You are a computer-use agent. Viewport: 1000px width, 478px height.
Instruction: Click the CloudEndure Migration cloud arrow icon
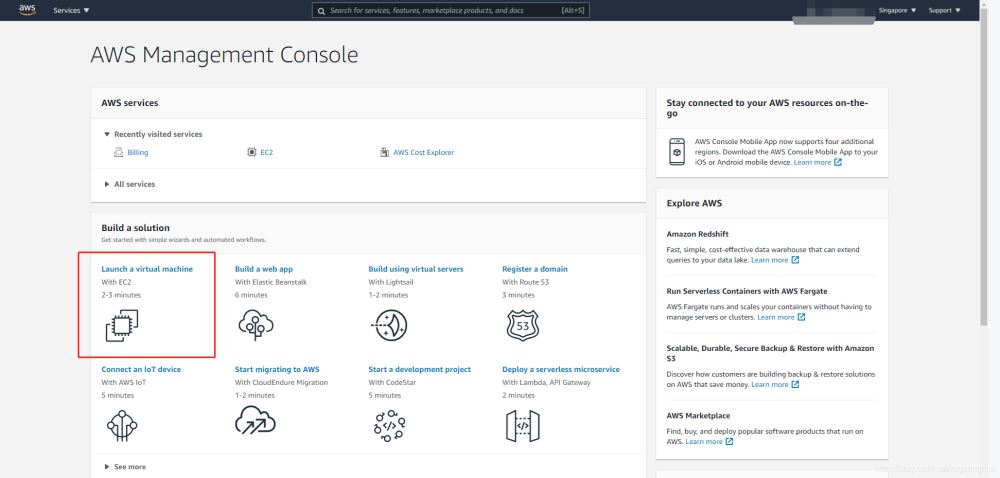254,425
